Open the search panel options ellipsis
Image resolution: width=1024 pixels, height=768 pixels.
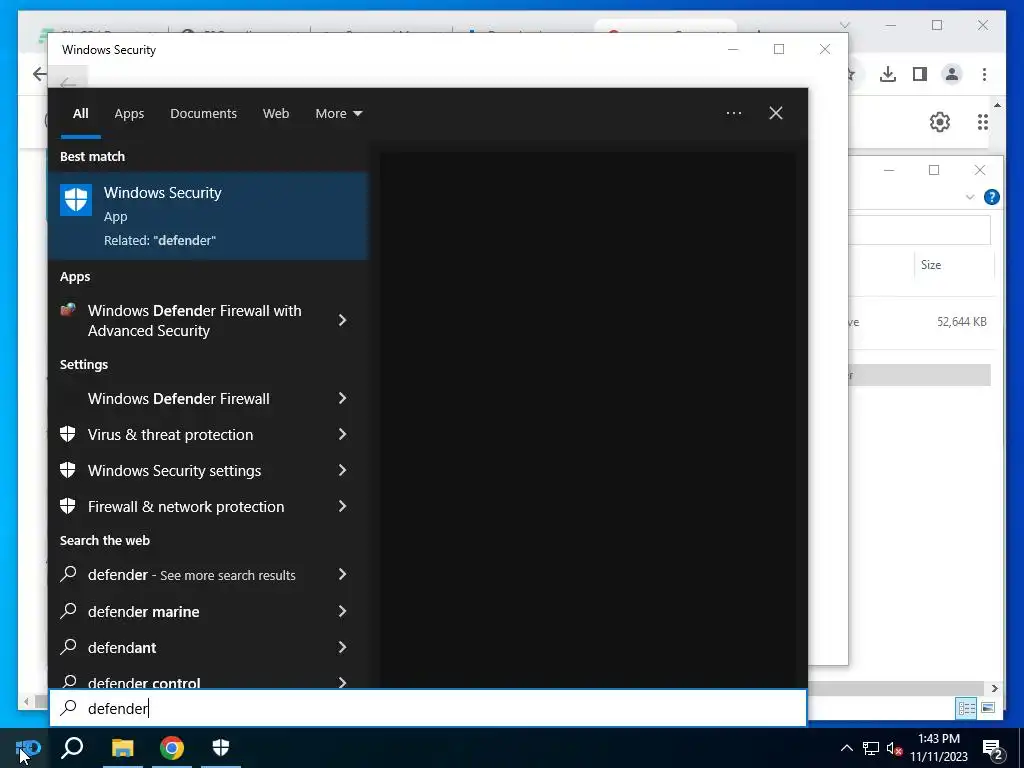734,113
